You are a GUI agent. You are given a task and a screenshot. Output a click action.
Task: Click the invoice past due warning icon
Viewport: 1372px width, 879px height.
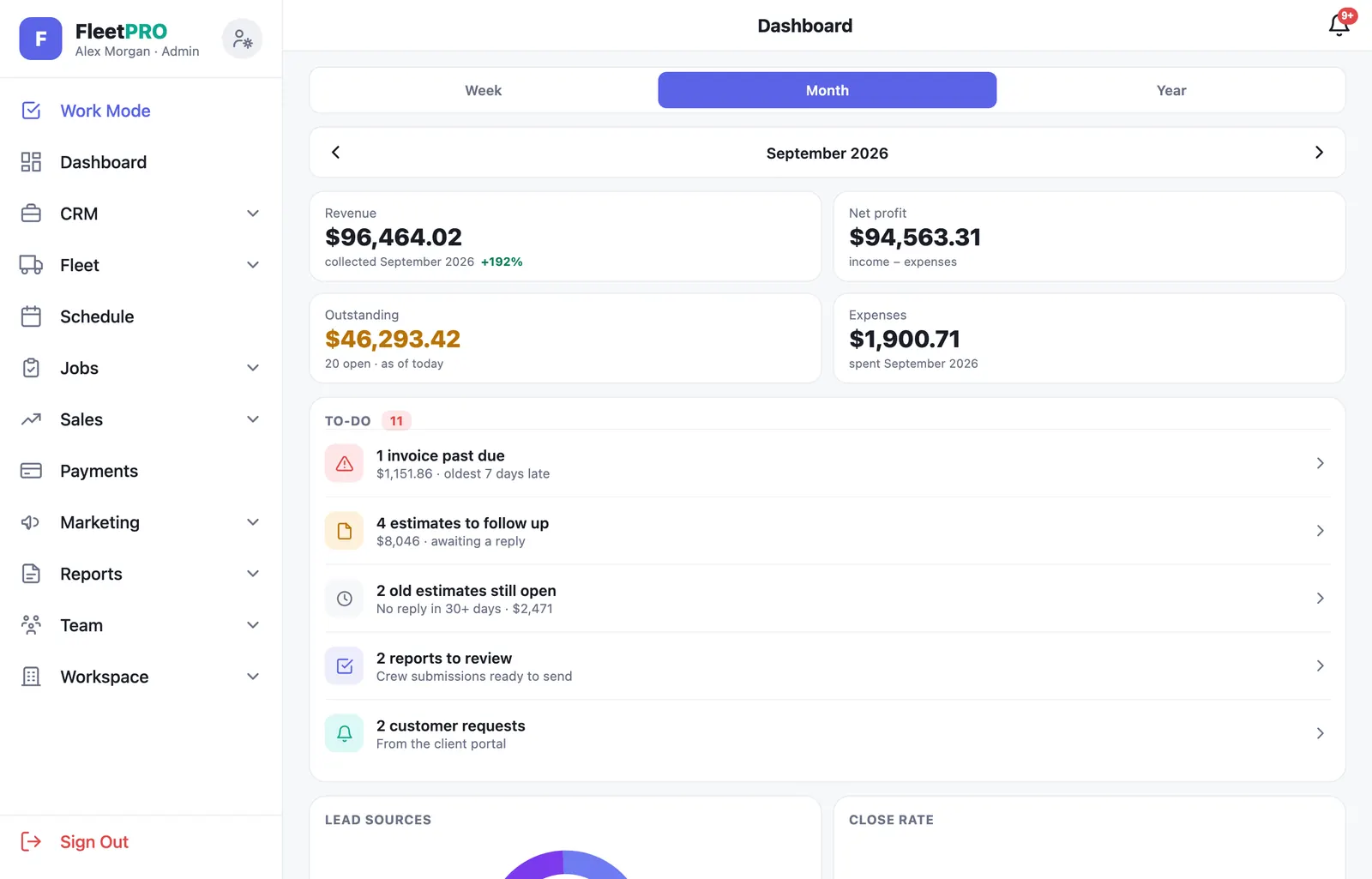click(344, 463)
